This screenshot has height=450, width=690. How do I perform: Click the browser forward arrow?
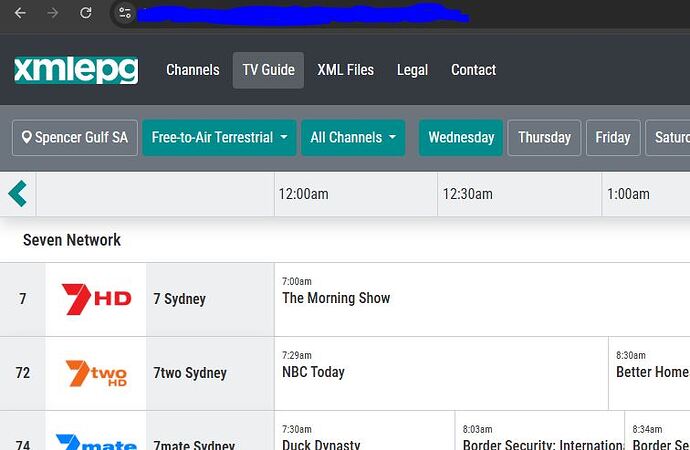[53, 13]
